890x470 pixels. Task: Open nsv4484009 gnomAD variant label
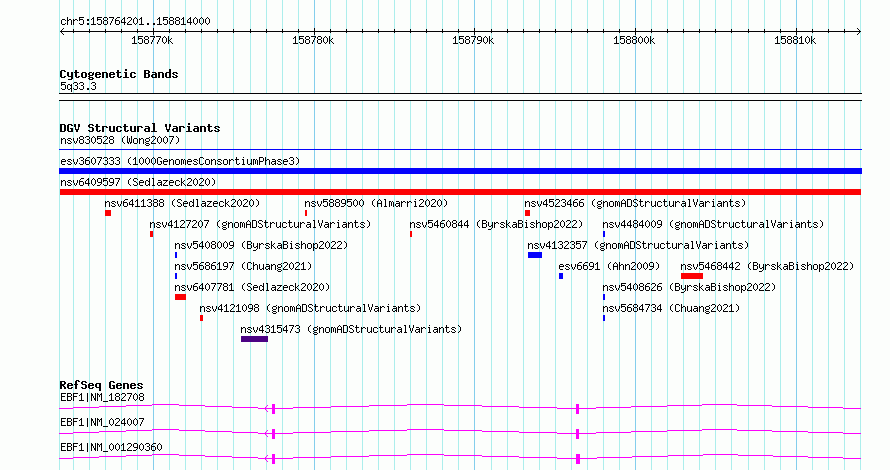coord(713,224)
